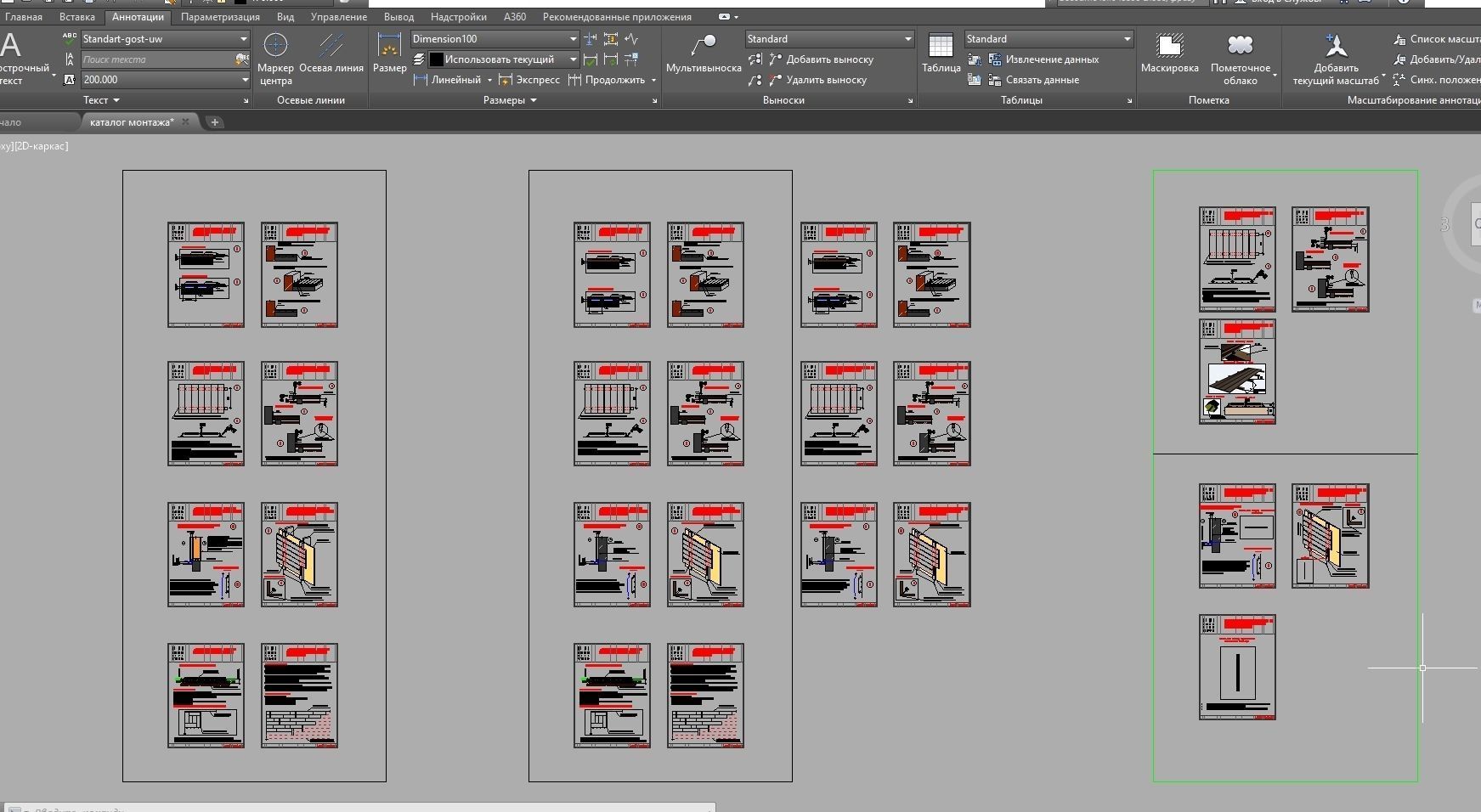Open the Главная ribbon tab
Image resolution: width=1481 pixels, height=812 pixels.
click(24, 17)
